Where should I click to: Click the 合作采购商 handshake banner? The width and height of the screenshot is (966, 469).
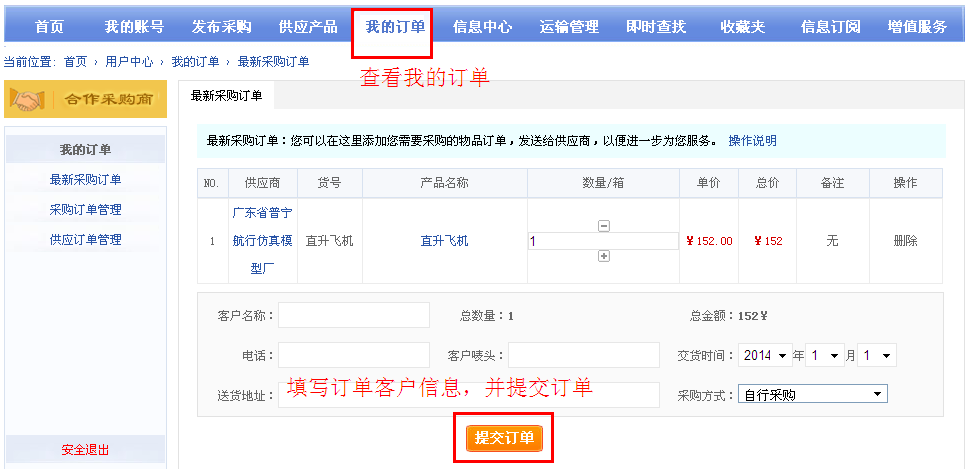click(x=85, y=99)
